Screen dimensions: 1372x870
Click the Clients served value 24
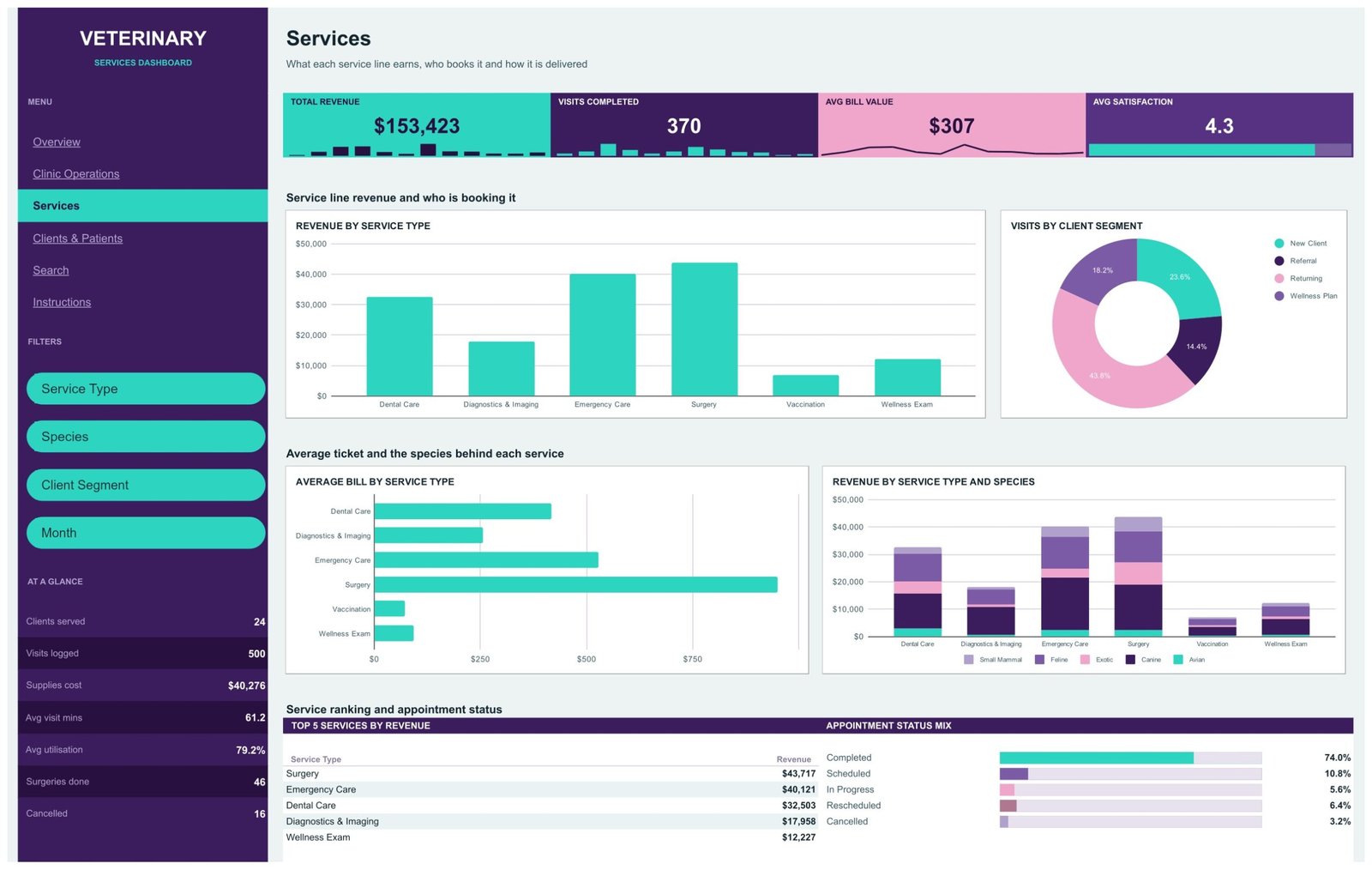(x=259, y=622)
